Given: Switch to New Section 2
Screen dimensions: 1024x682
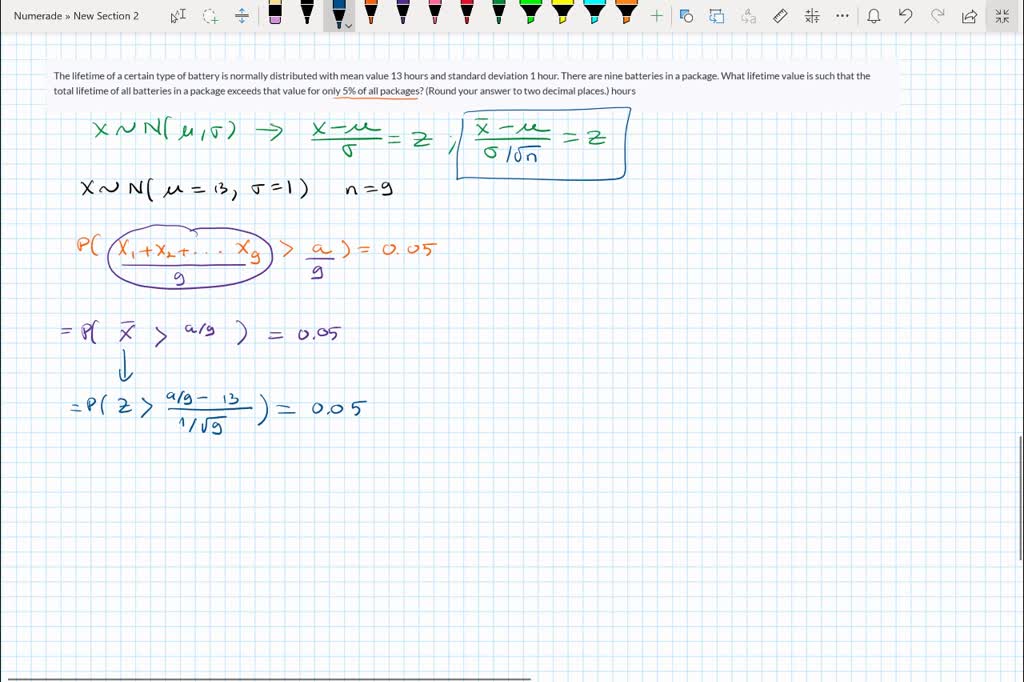Looking at the screenshot, I should [110, 15].
